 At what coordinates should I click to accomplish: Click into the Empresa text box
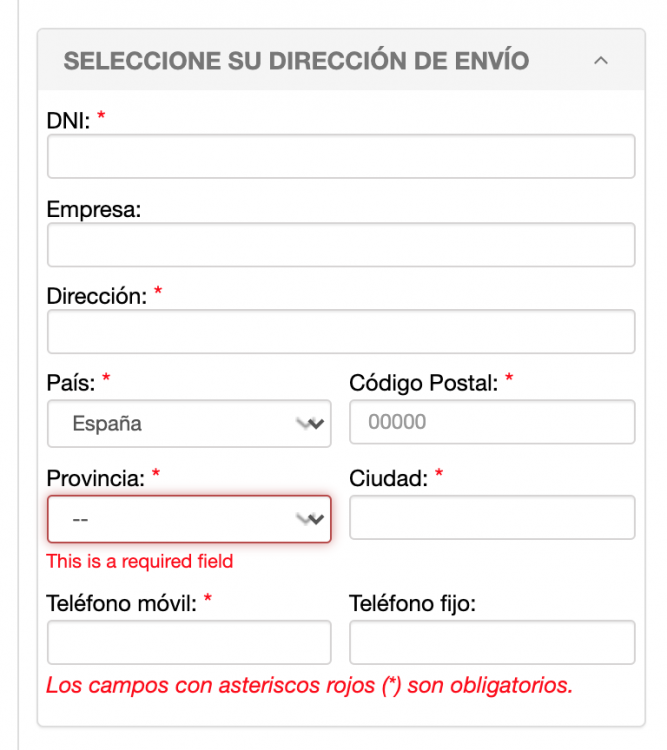coord(340,245)
